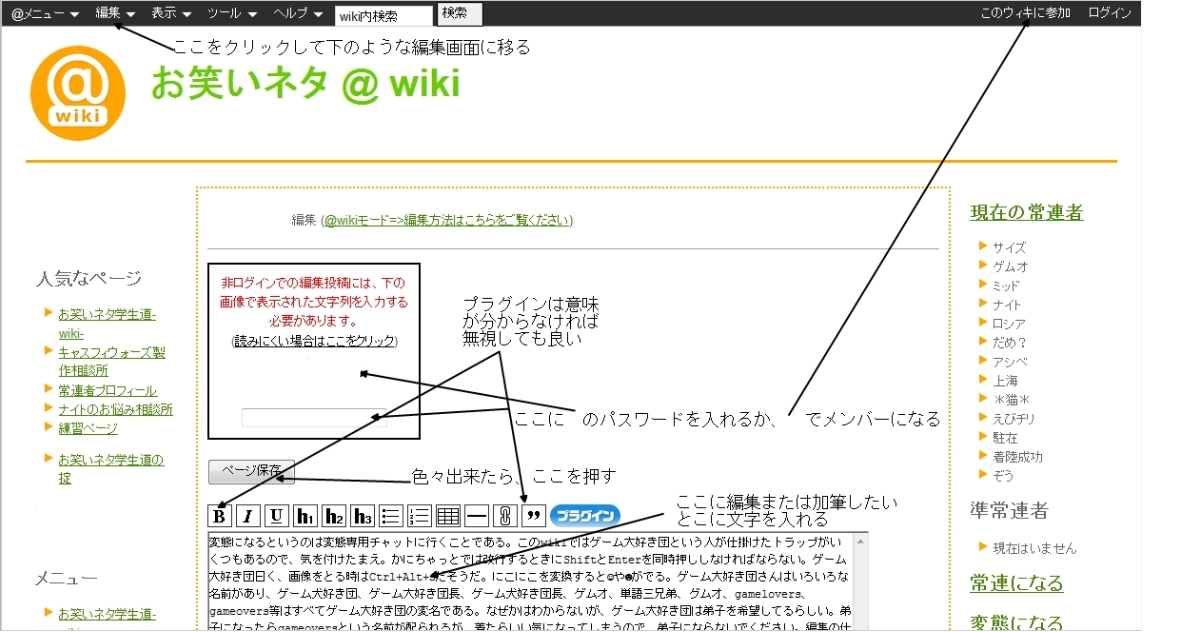1186x632 pixels.
Task: Apply italic formatting with the I icon
Action: (x=247, y=516)
